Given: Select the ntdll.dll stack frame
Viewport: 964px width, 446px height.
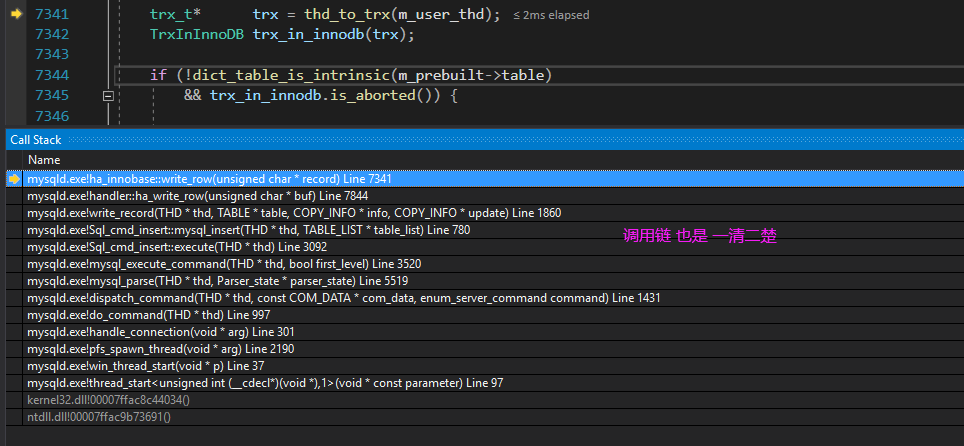Looking at the screenshot, I should point(98,417).
